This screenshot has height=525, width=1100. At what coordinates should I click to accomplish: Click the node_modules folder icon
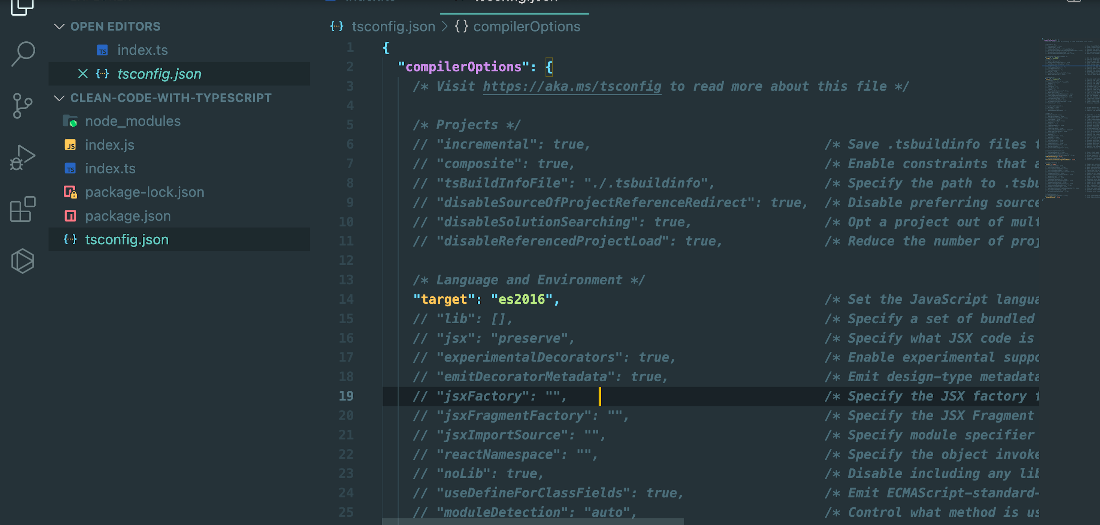(x=70, y=121)
